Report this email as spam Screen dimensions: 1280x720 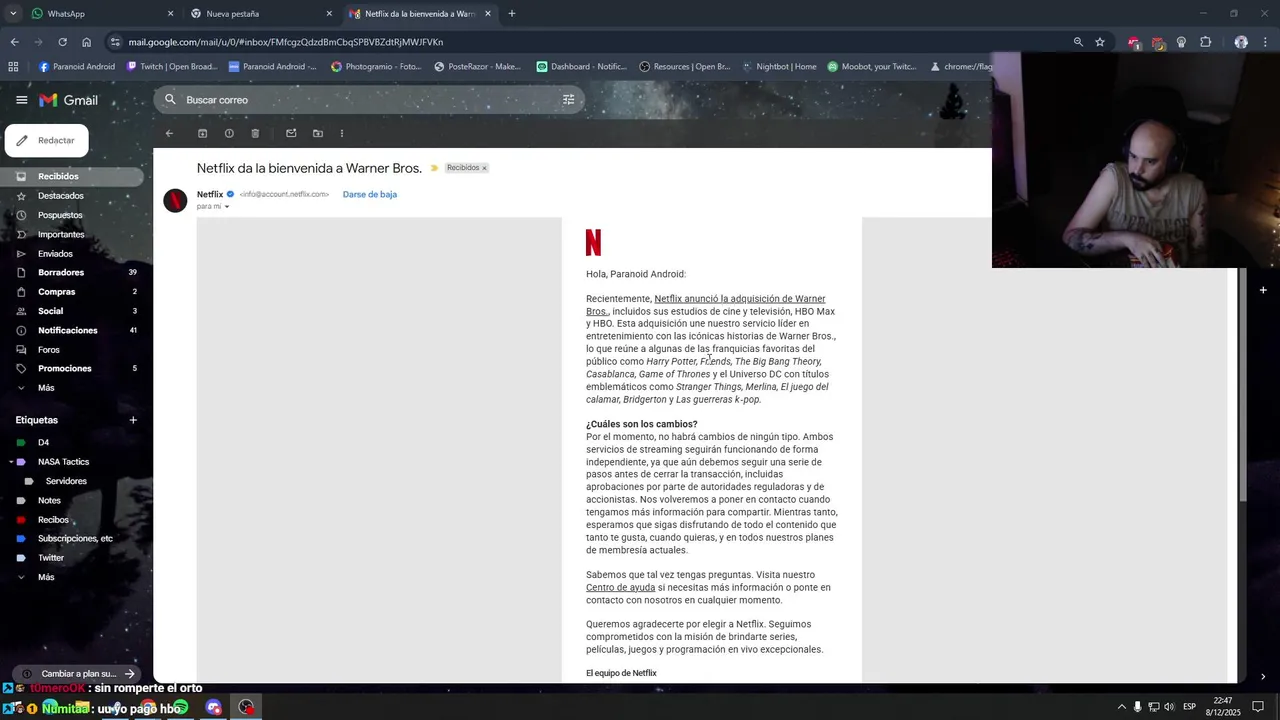click(x=229, y=133)
